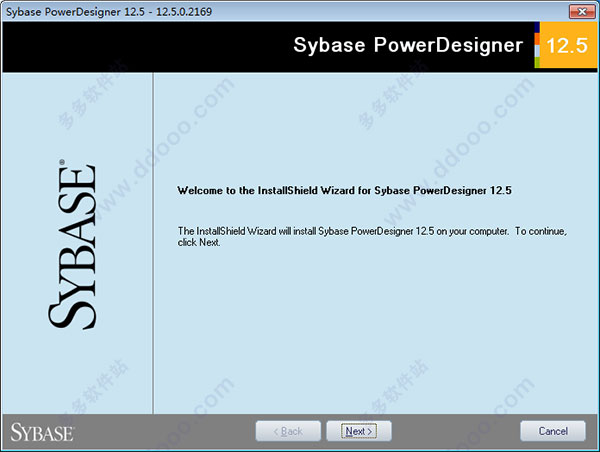This screenshot has width=600, height=452.
Task: Click the disabled Back button
Action: click(x=288, y=431)
